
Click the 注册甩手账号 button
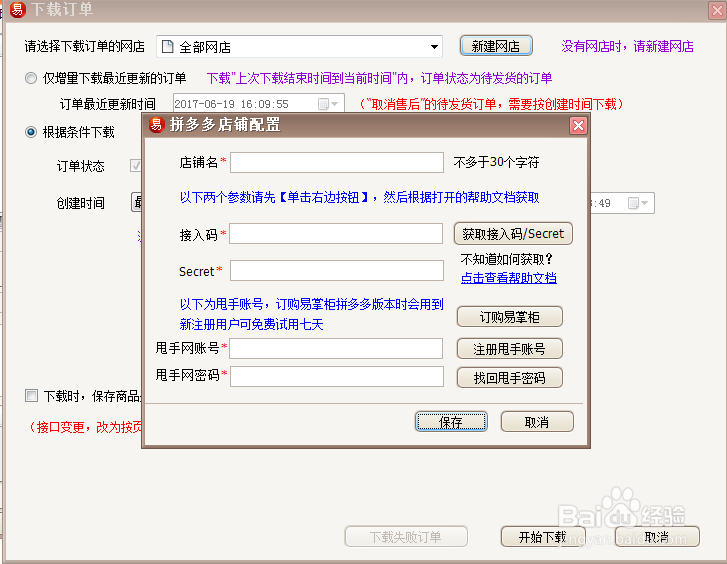[x=510, y=349]
